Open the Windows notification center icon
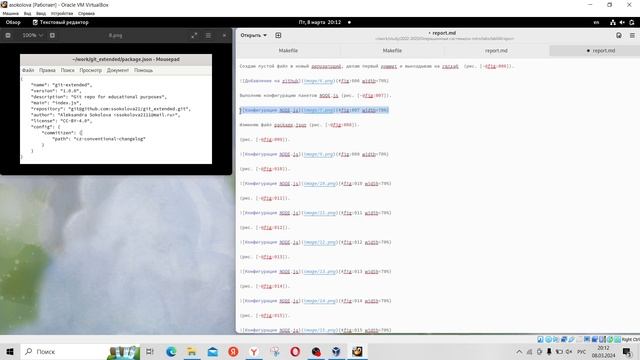The height and width of the screenshot is (360, 640). point(627,351)
